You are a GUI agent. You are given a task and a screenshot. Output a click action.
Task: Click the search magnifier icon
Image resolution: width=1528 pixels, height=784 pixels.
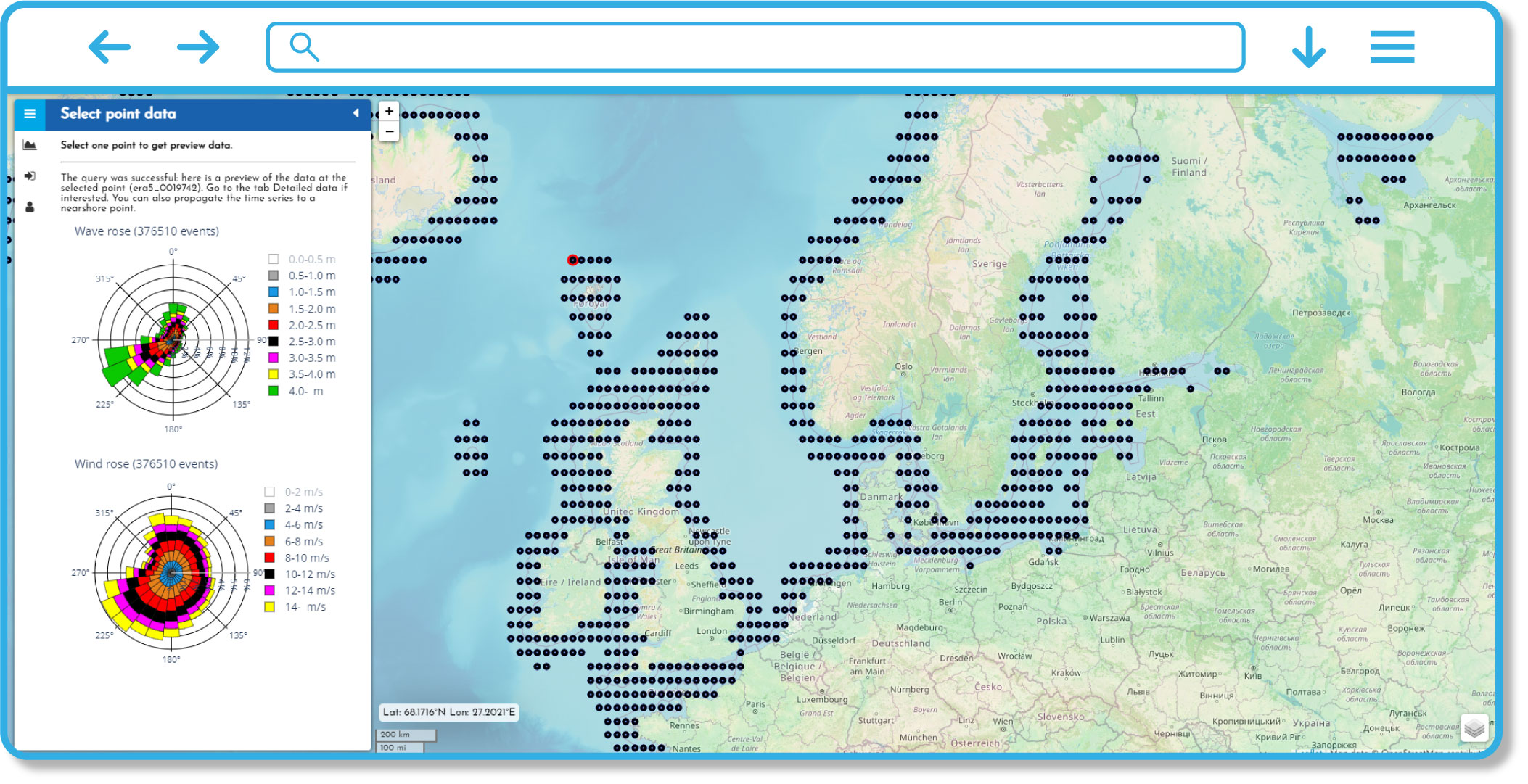point(304,47)
